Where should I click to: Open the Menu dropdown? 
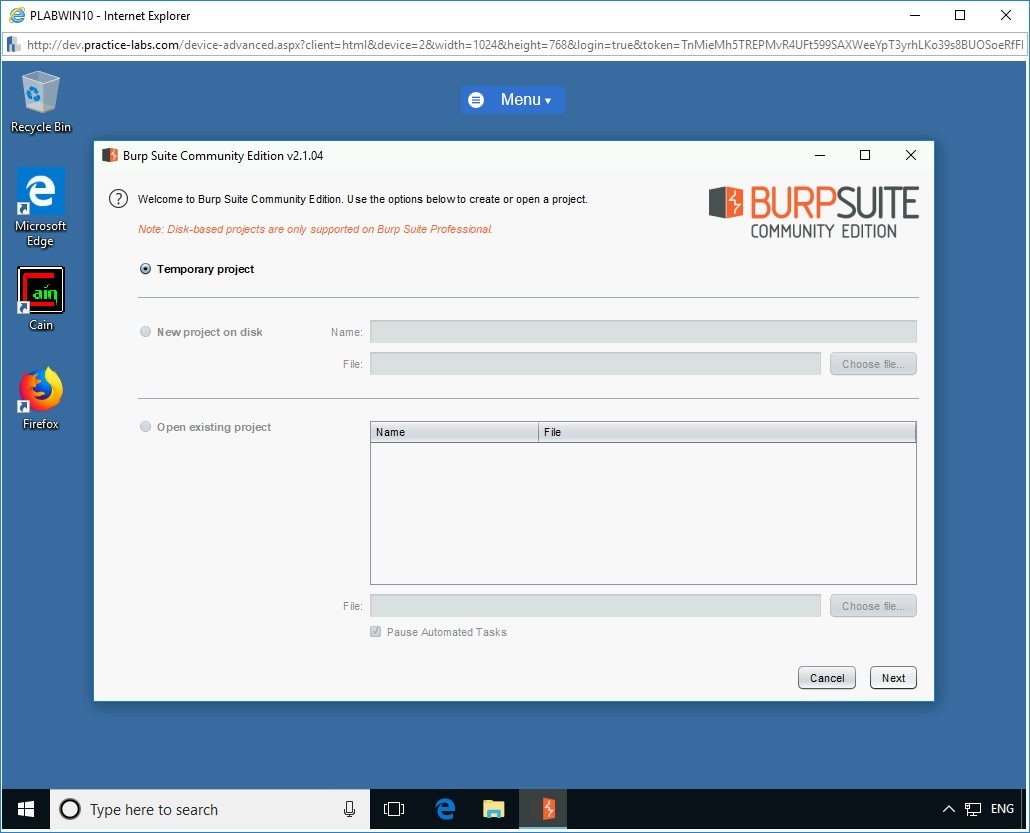513,99
